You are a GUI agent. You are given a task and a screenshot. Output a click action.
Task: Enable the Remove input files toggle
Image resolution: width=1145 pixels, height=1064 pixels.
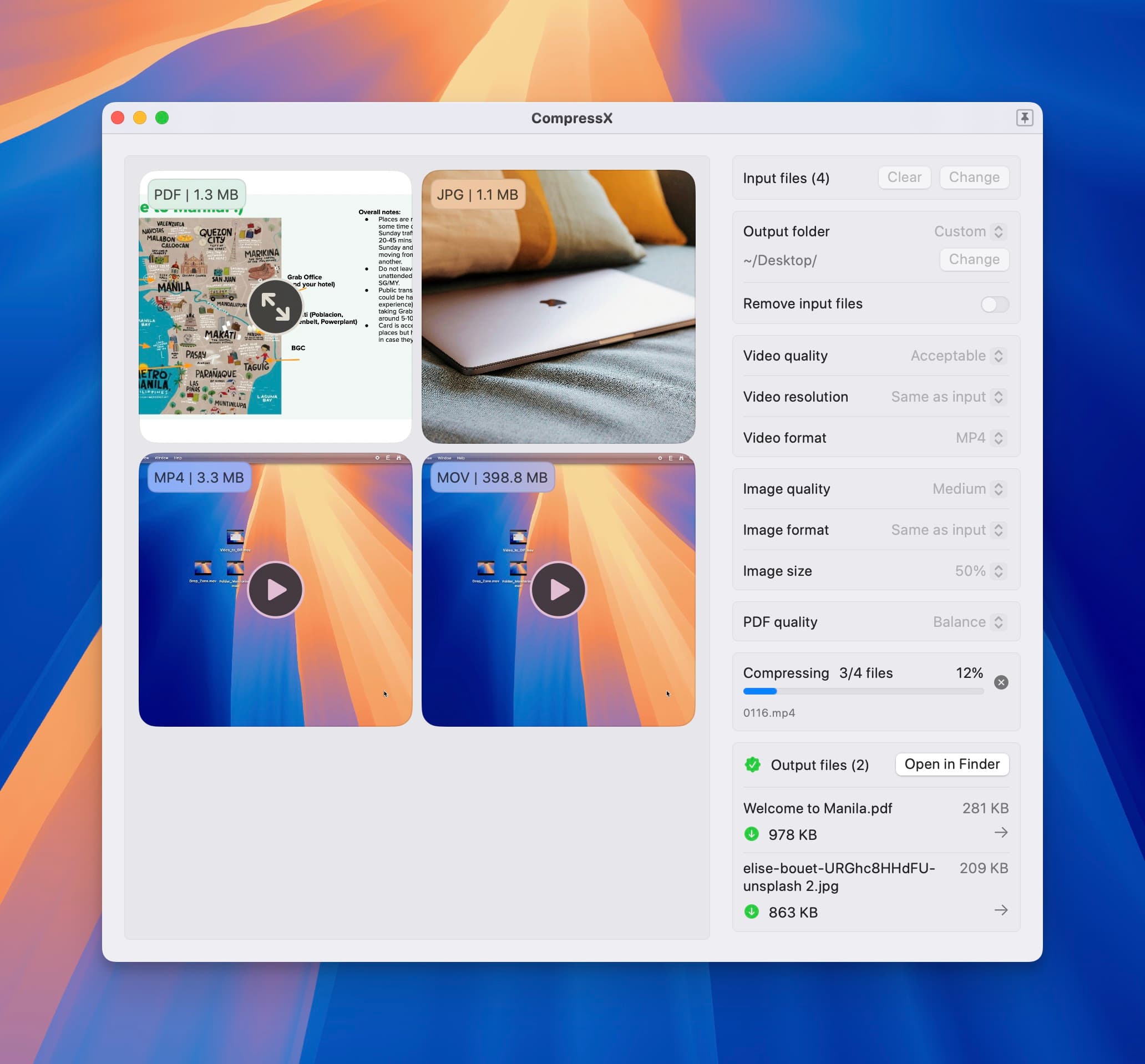995,303
